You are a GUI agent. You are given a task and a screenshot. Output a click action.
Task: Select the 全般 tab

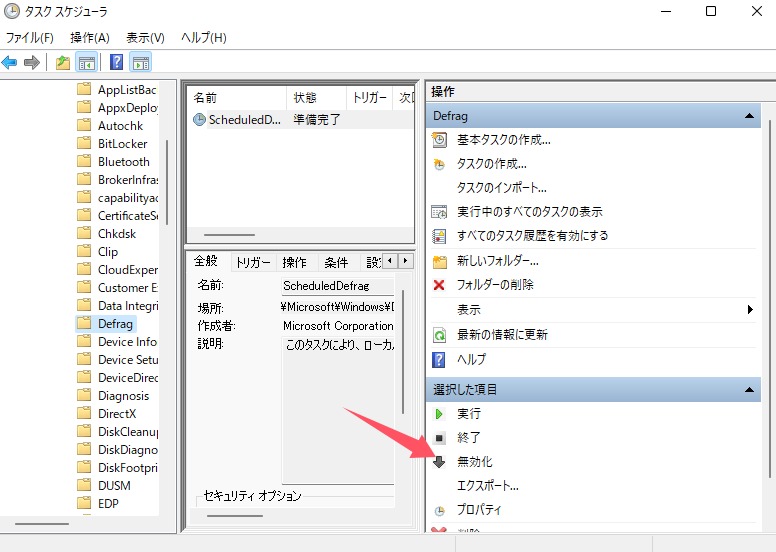(x=206, y=261)
